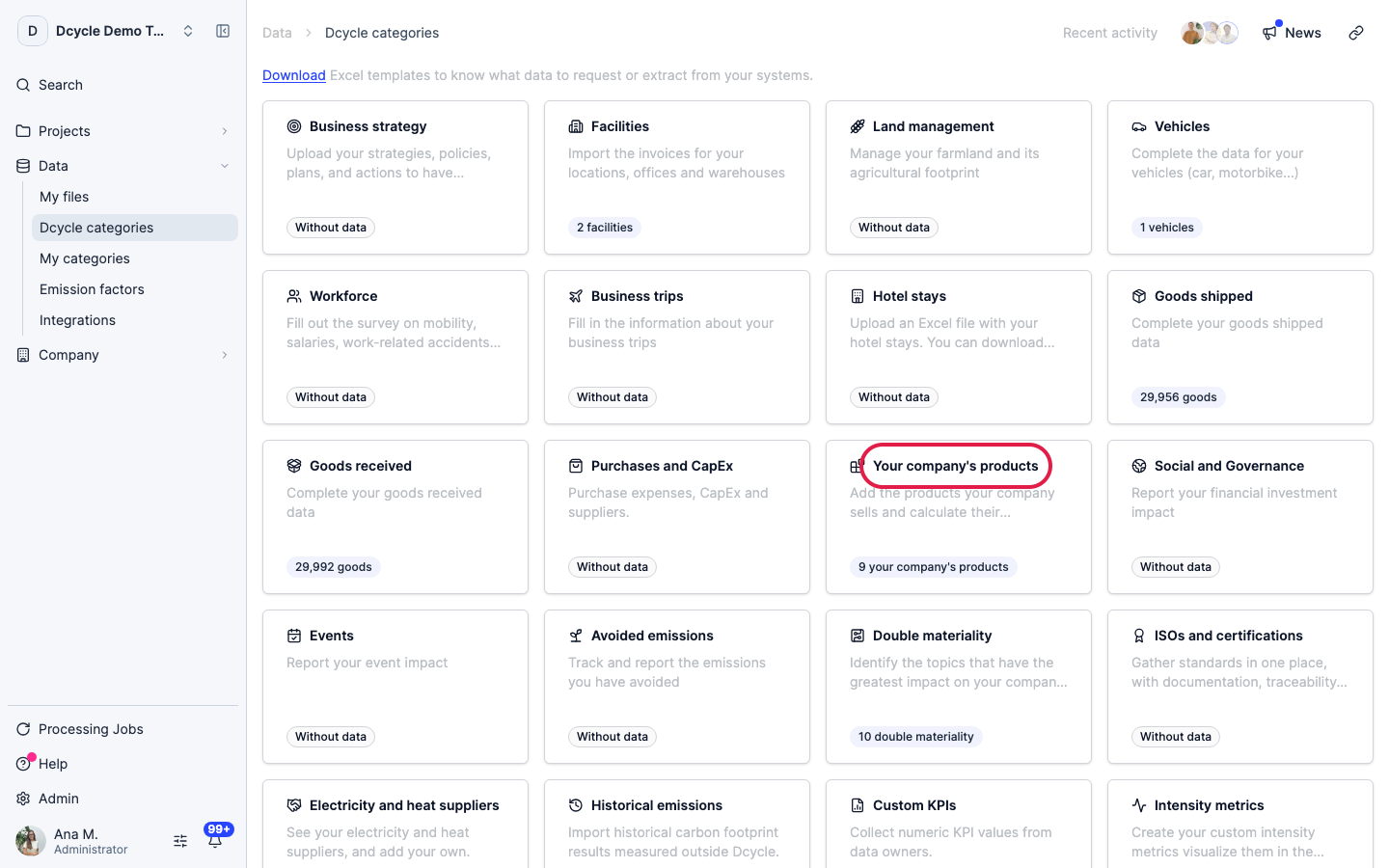Viewport: 1389px width, 868px height.
Task: Open the Facilities category title
Action: click(620, 126)
